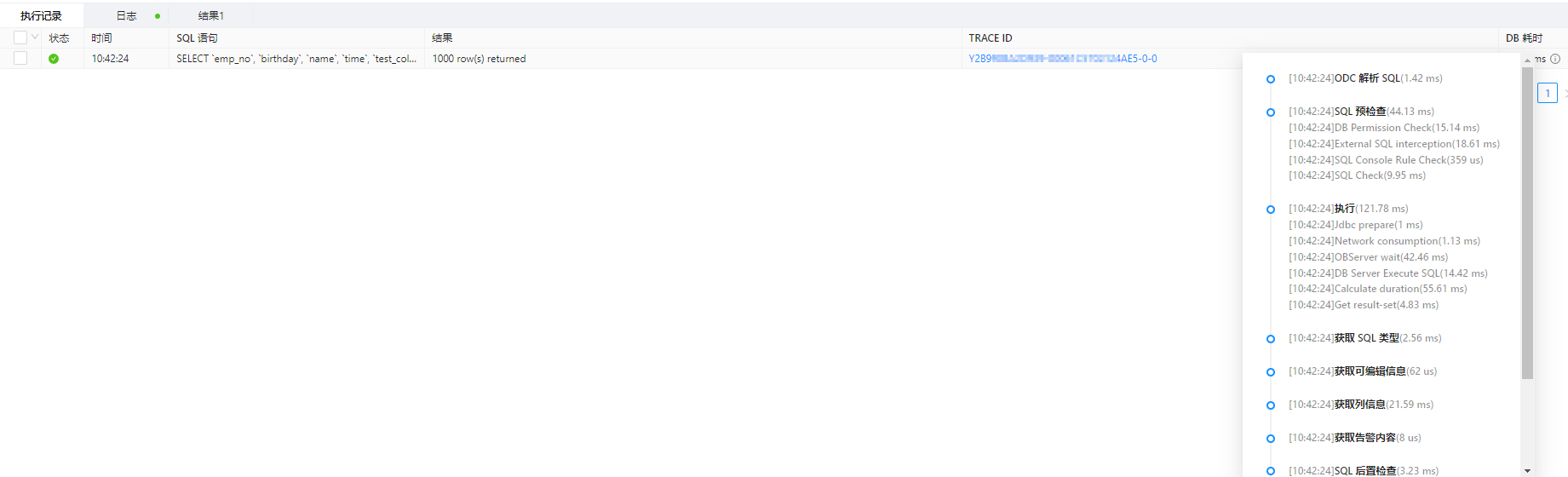Open the 日志 tab
The width and height of the screenshot is (1568, 477).
coord(126,16)
